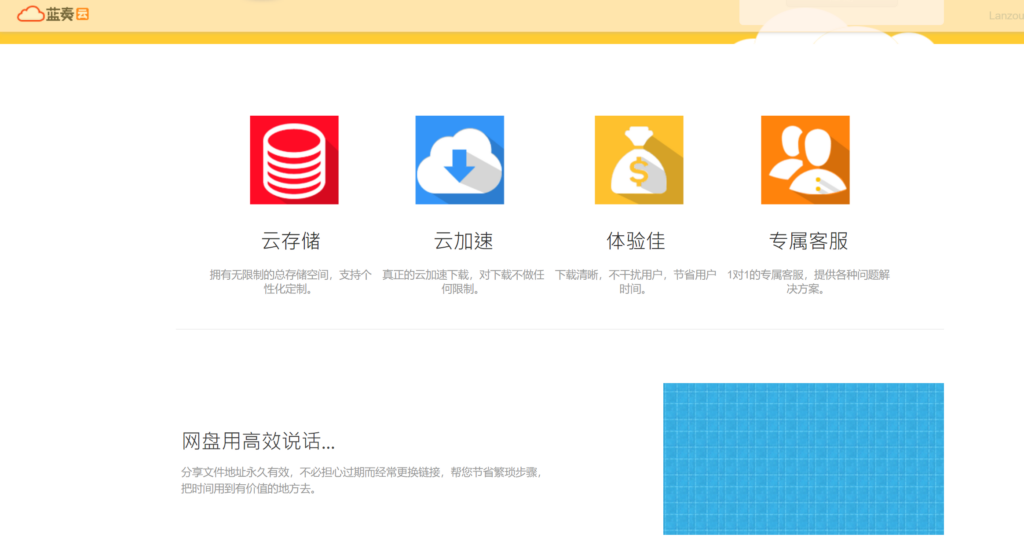This screenshot has width=1024, height=552.
Task: Click the orange 云 badge in logo
Action: 83,14
